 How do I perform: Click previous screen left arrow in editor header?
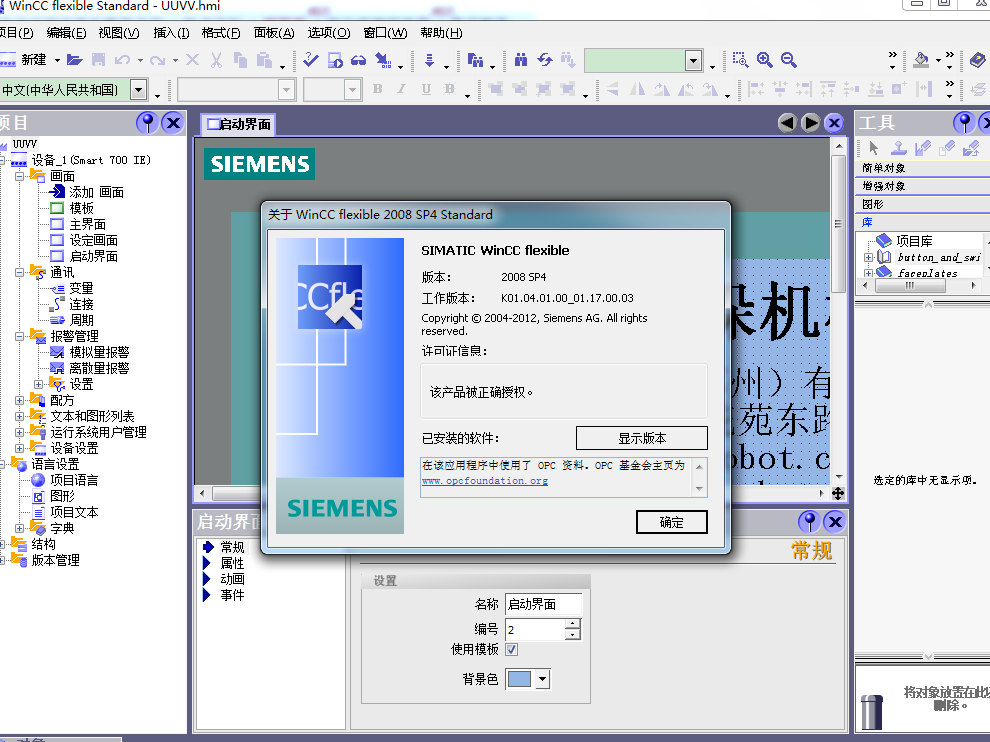[787, 123]
